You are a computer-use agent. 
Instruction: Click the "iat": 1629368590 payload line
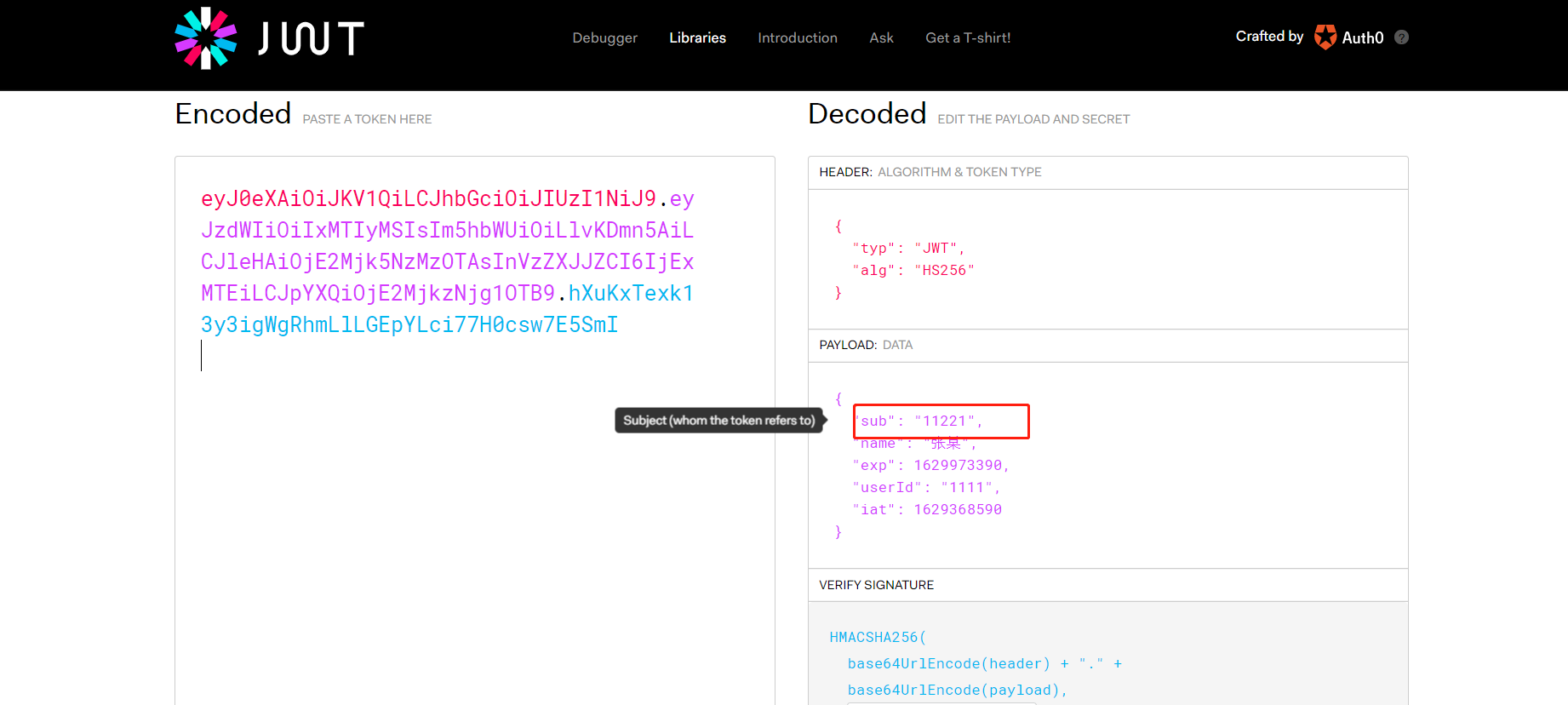[x=927, y=509]
